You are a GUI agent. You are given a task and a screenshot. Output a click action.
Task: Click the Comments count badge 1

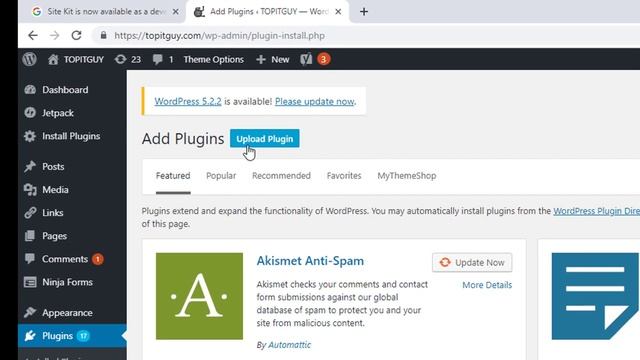point(98,259)
